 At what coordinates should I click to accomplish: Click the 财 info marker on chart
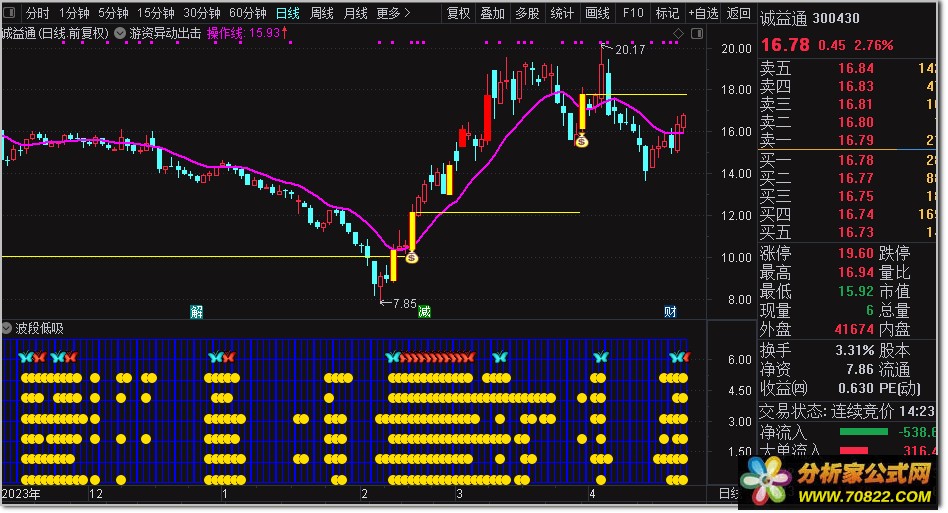670,312
